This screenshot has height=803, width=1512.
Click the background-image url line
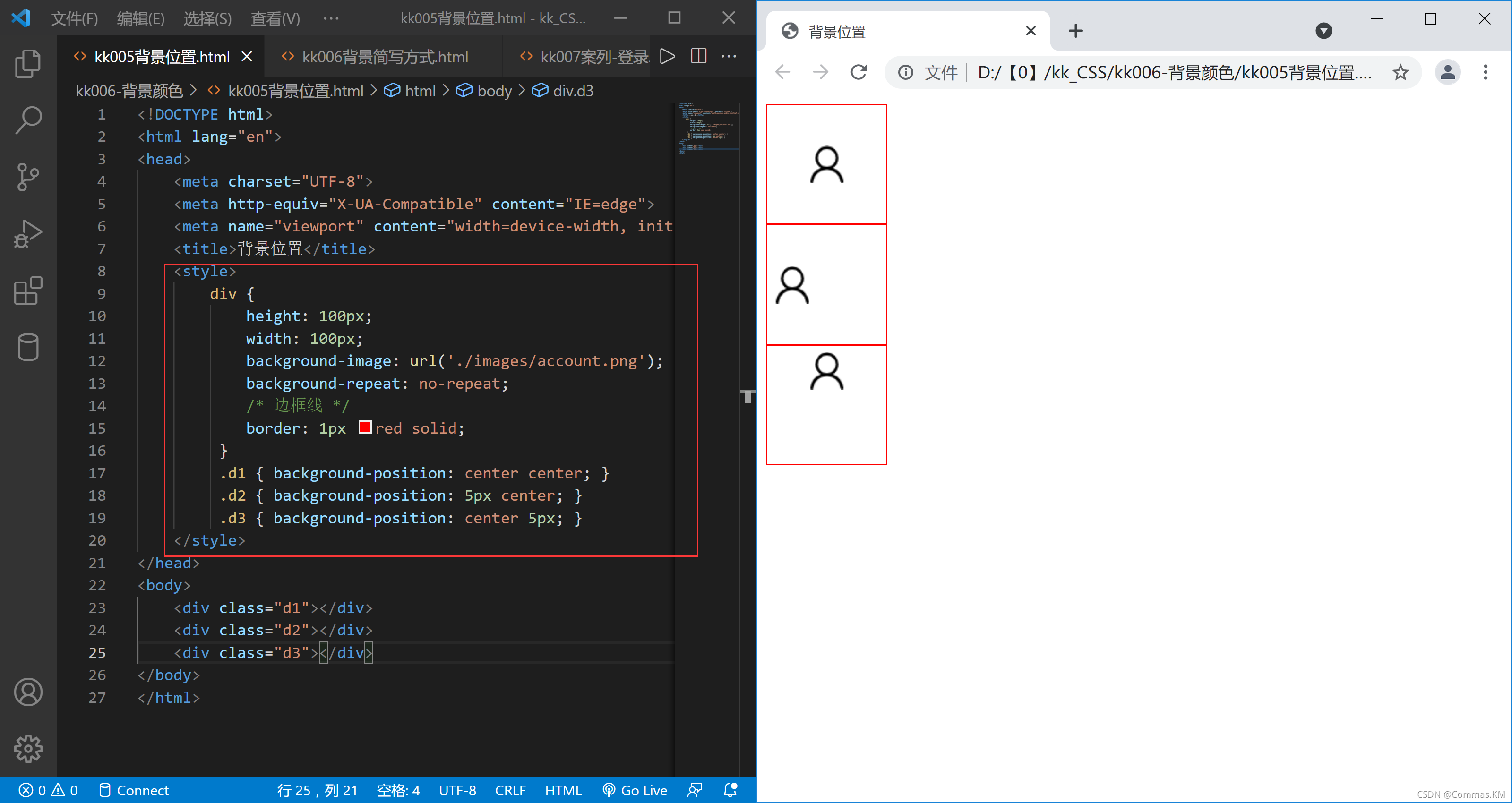[454, 361]
